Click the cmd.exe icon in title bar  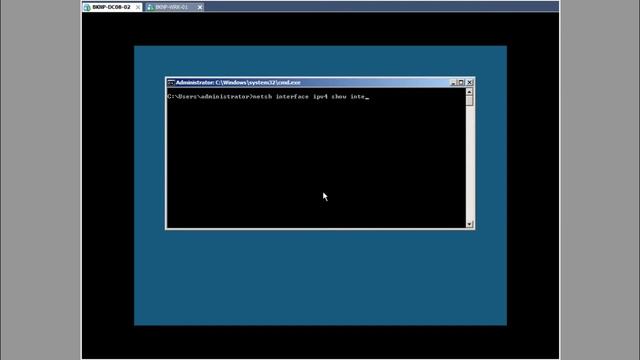(171, 82)
